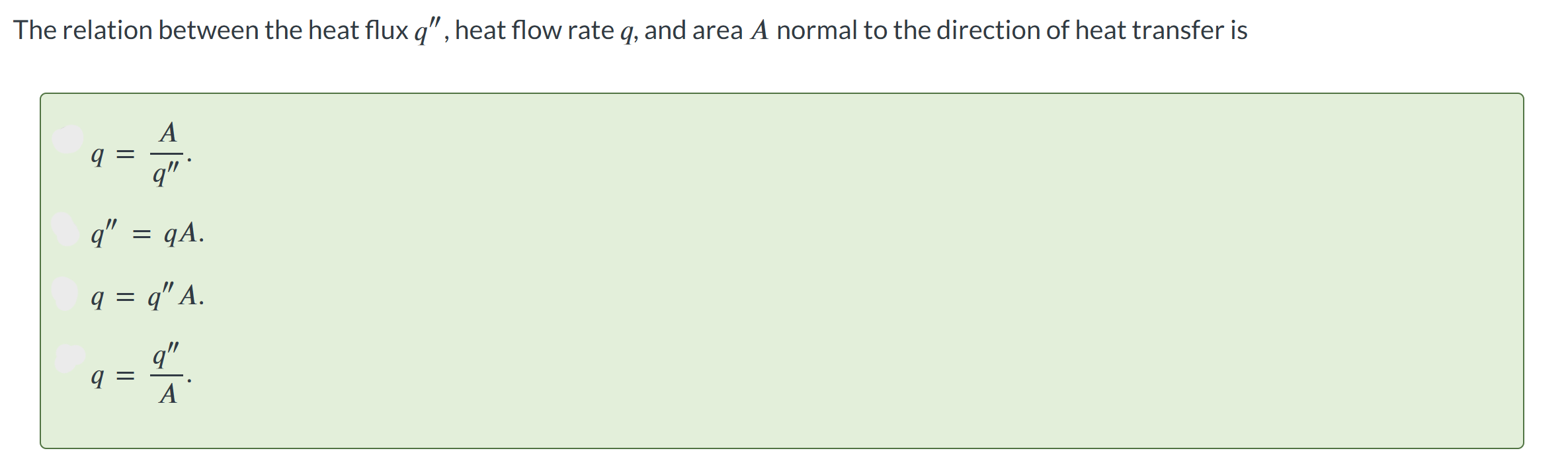Click the italic A symbol in the question
Image resolution: width=1568 pixels, height=463 pixels.
click(759, 30)
